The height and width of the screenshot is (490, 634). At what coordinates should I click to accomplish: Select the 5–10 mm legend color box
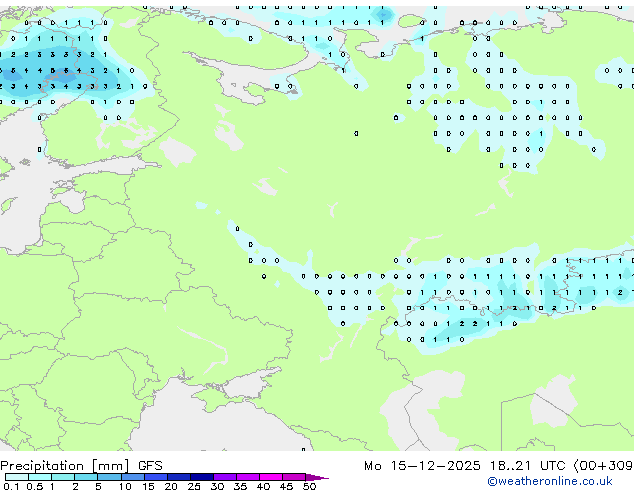(x=110, y=477)
